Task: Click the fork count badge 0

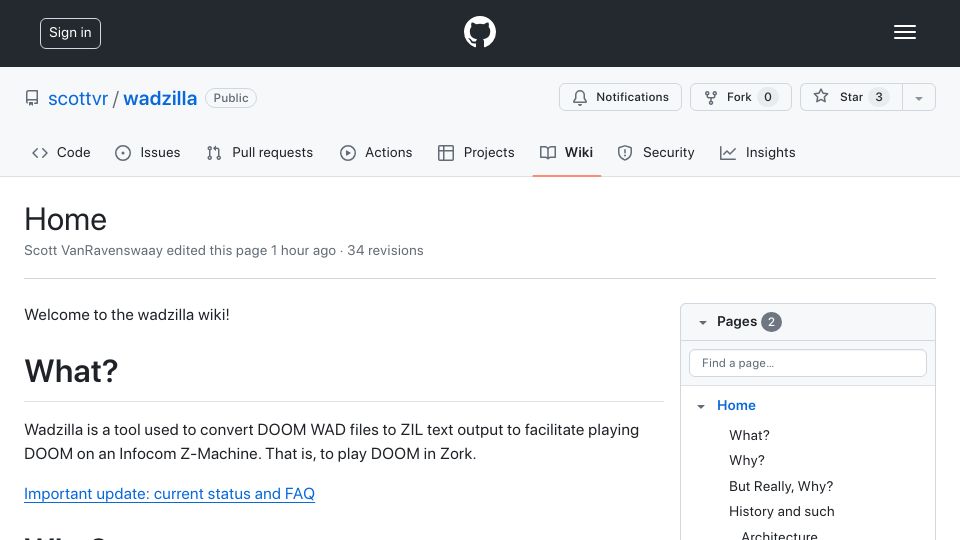Action: coord(767,97)
